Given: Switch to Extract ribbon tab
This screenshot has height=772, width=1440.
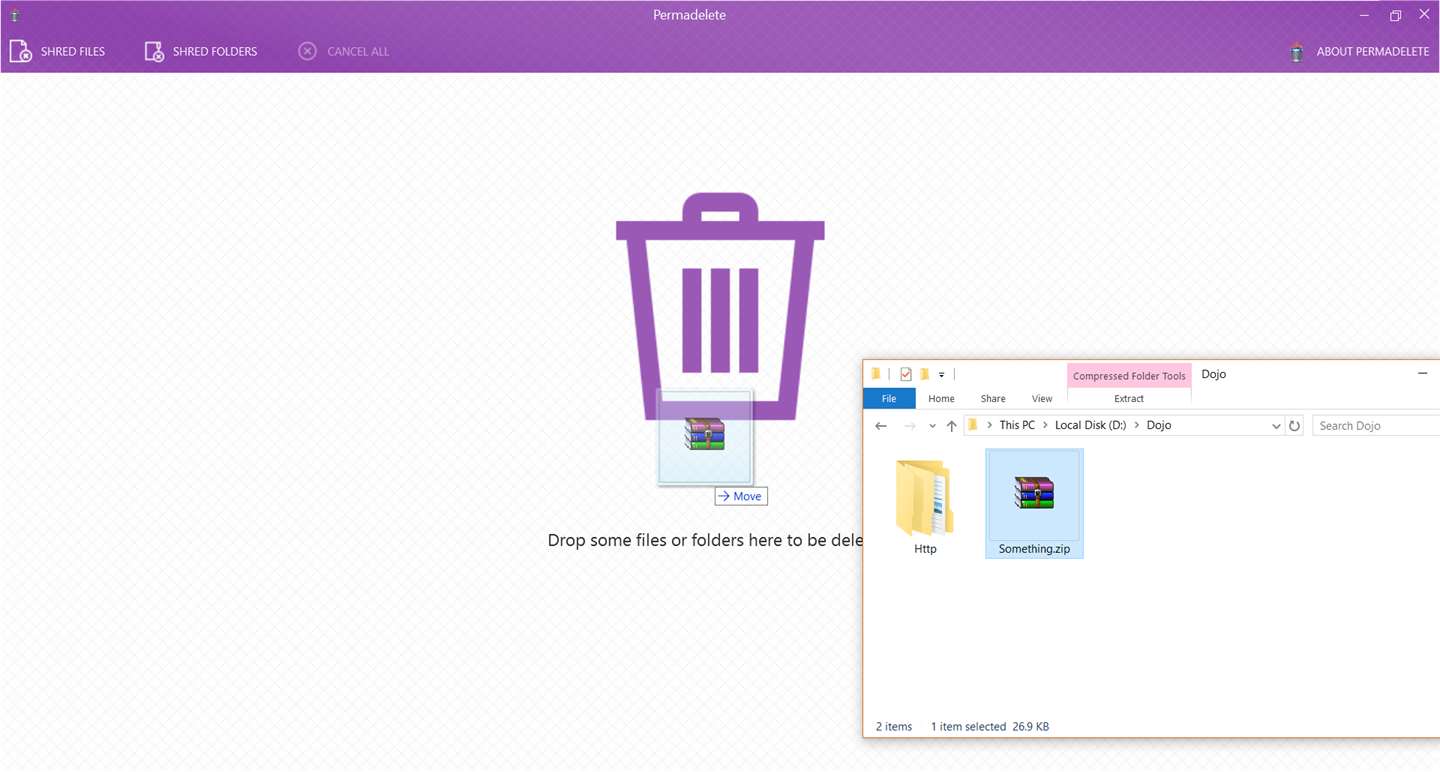Looking at the screenshot, I should click(1129, 398).
